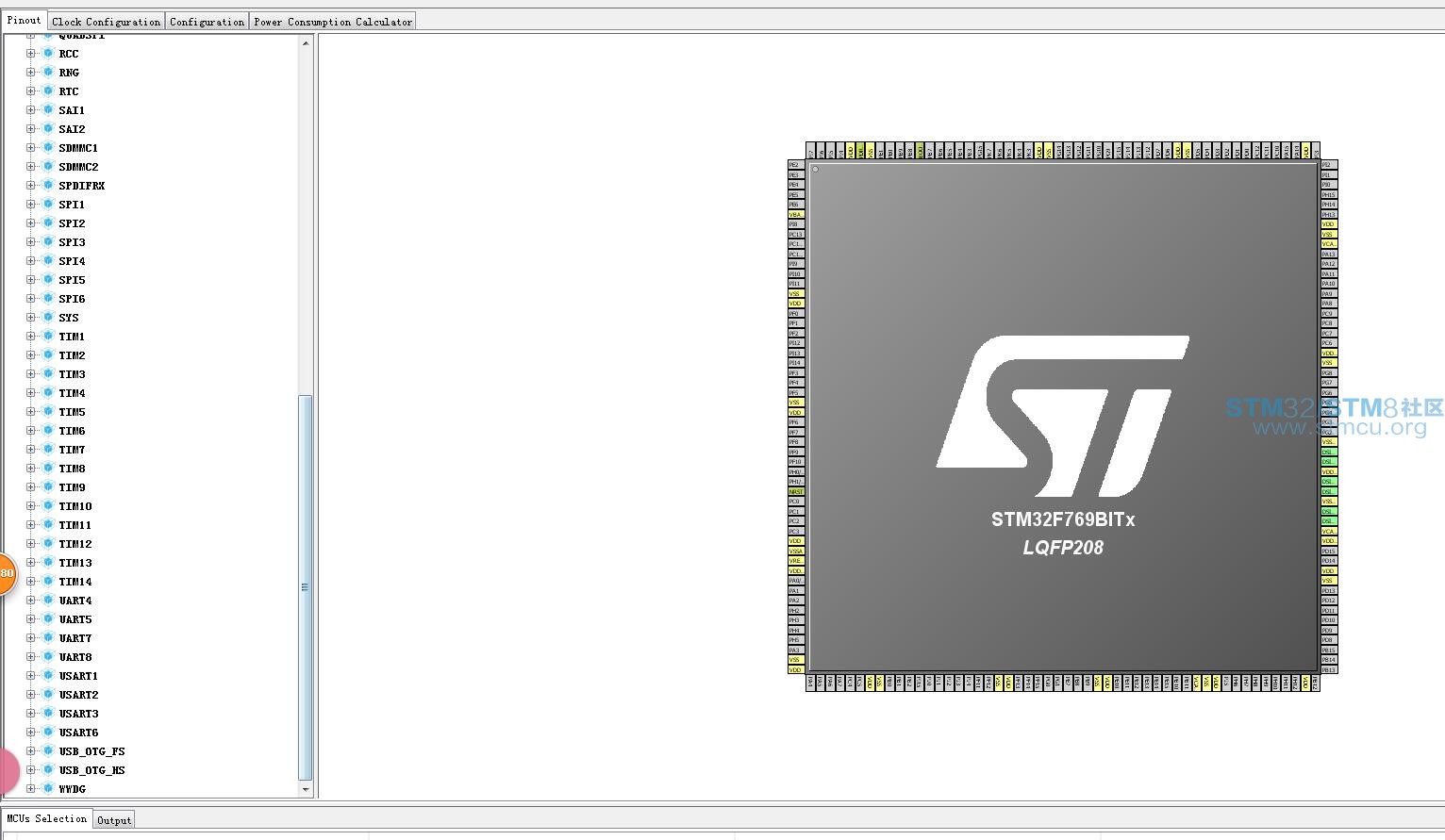1445x840 pixels.
Task: Click the TIM4 peripheral icon
Action: pyautogui.click(x=48, y=393)
